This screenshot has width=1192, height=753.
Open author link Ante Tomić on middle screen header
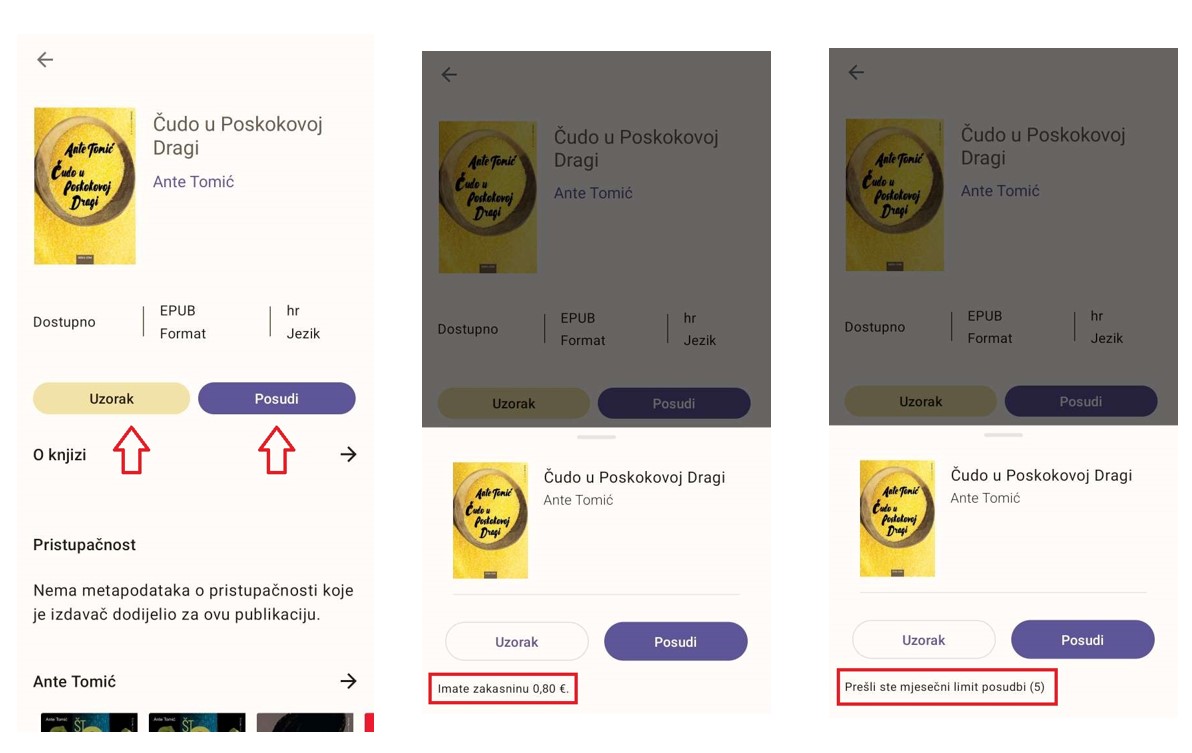593,193
